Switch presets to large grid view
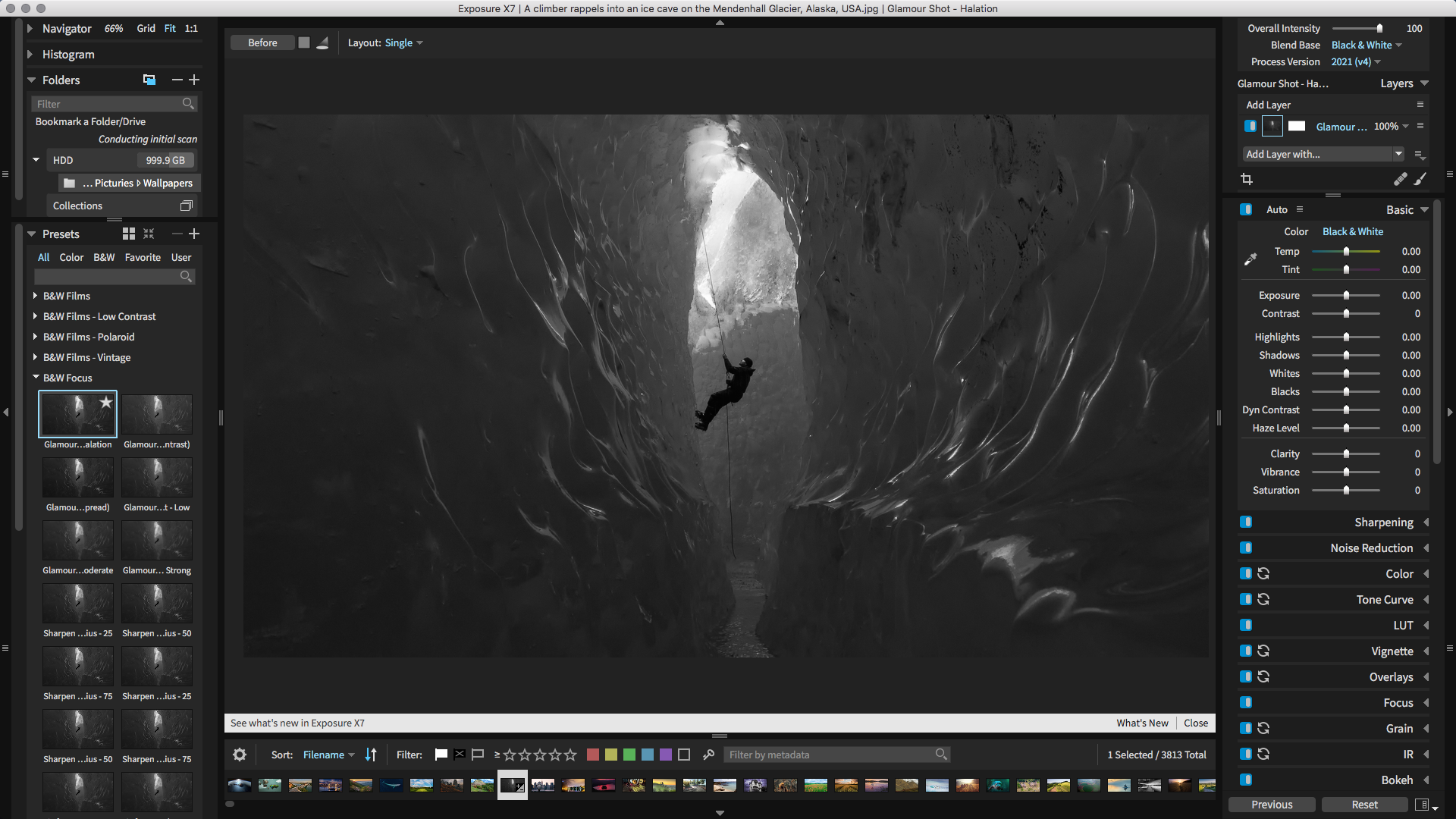The height and width of the screenshot is (819, 1456). pos(129,234)
